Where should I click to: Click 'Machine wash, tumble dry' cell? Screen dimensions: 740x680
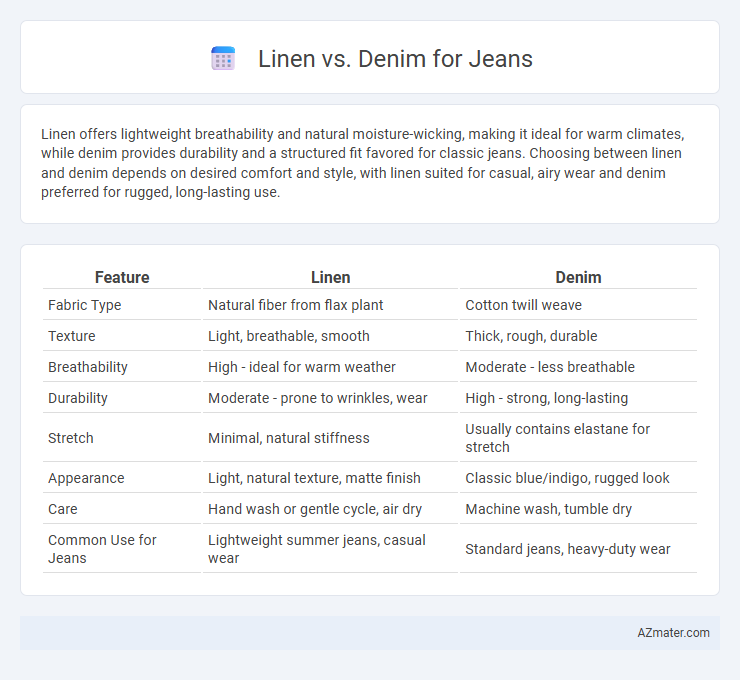coord(548,509)
